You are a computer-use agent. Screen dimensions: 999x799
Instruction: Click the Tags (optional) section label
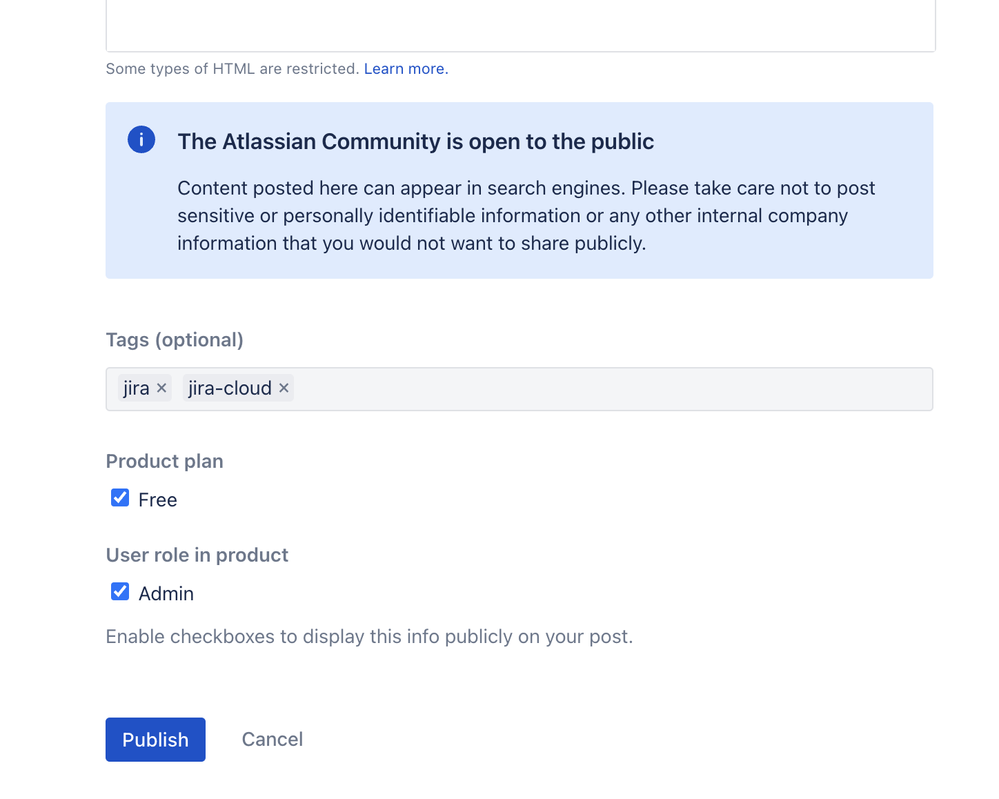coord(174,340)
